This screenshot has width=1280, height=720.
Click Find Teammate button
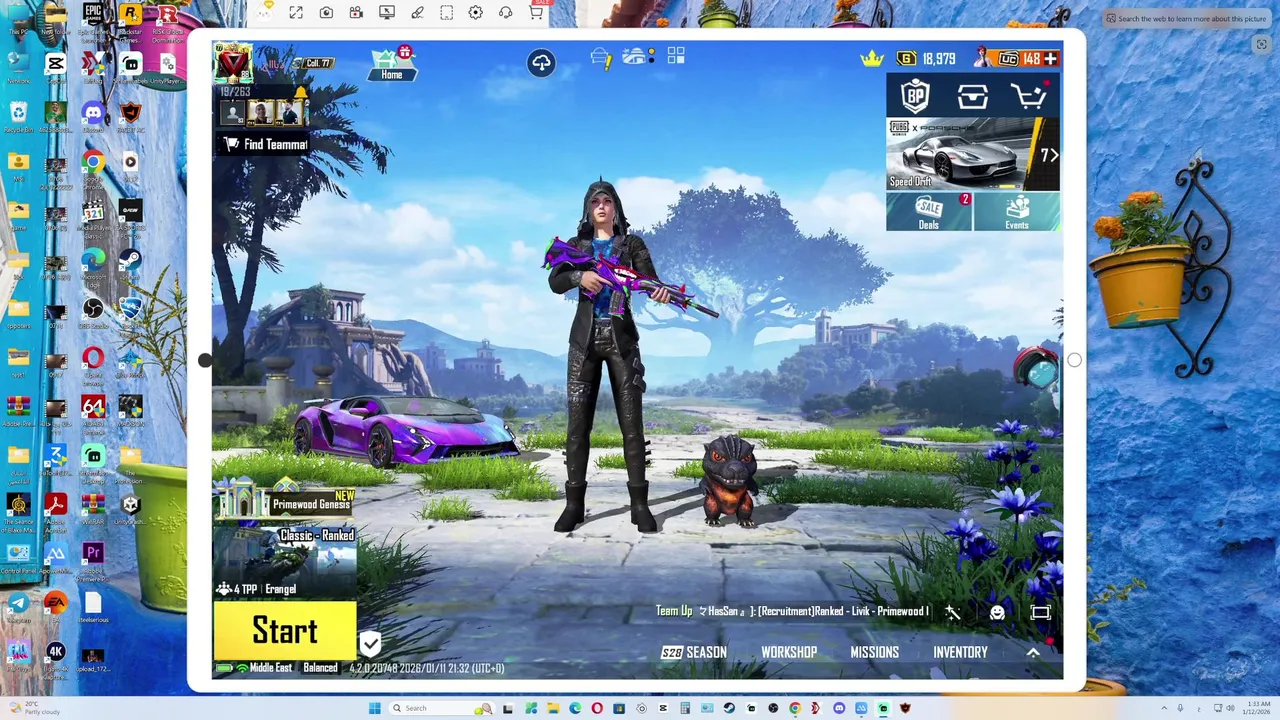[x=264, y=144]
